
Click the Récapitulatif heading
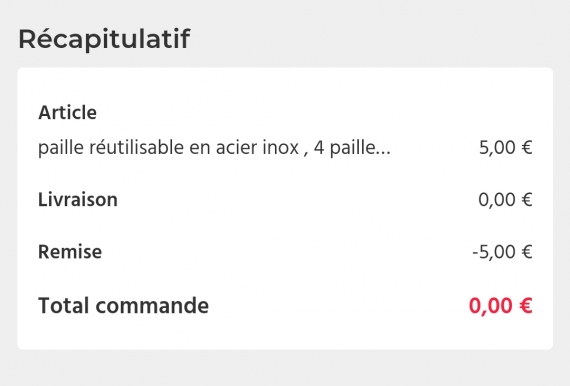[x=104, y=39]
